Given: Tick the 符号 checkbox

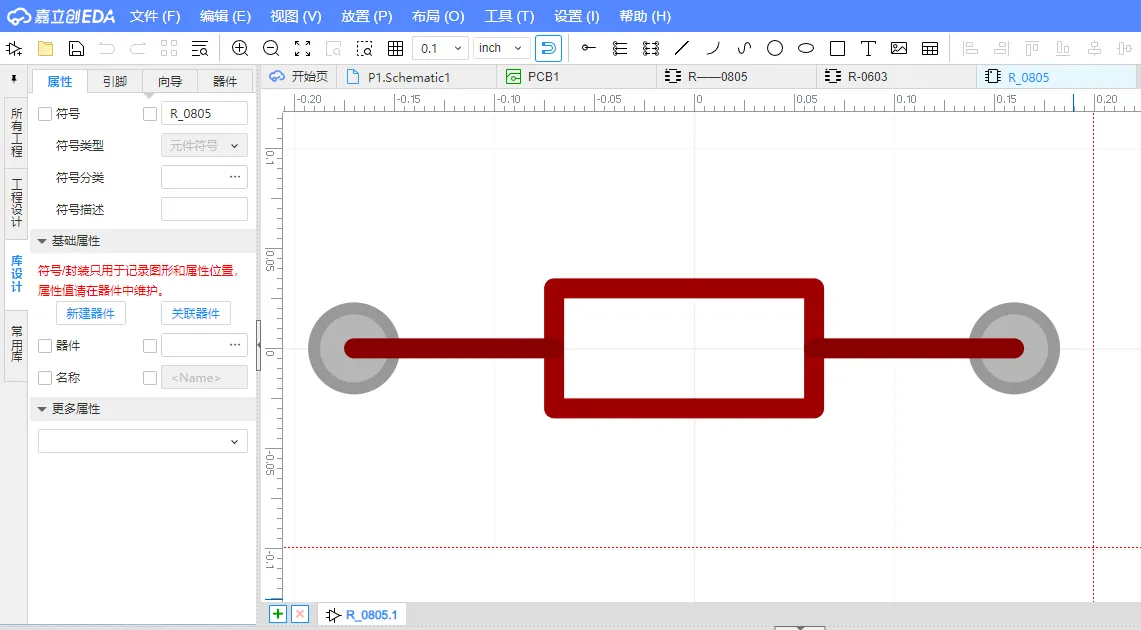Looking at the screenshot, I should click(45, 113).
